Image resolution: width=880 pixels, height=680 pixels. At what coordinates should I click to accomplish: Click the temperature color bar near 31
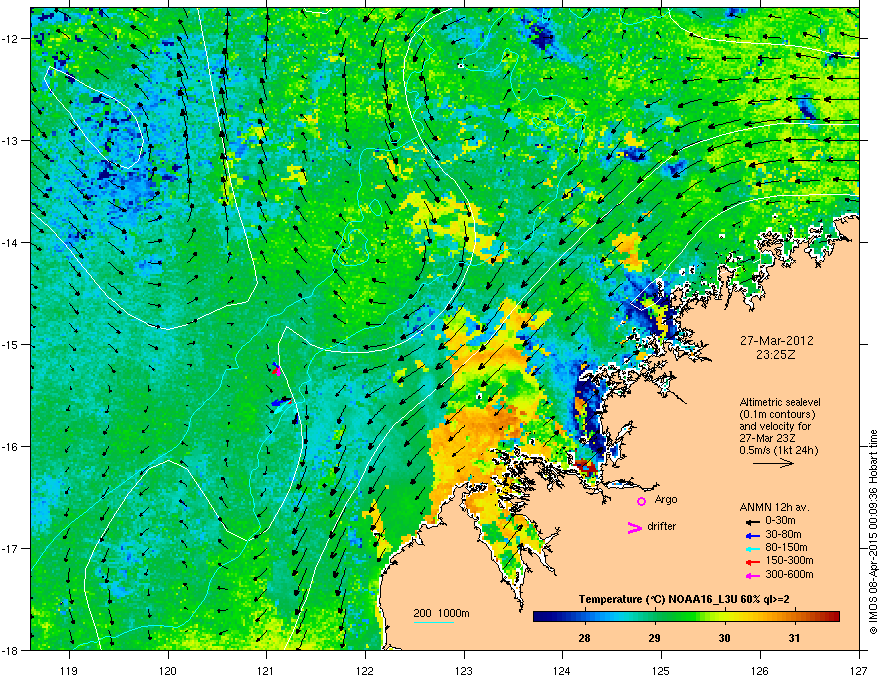[x=794, y=617]
